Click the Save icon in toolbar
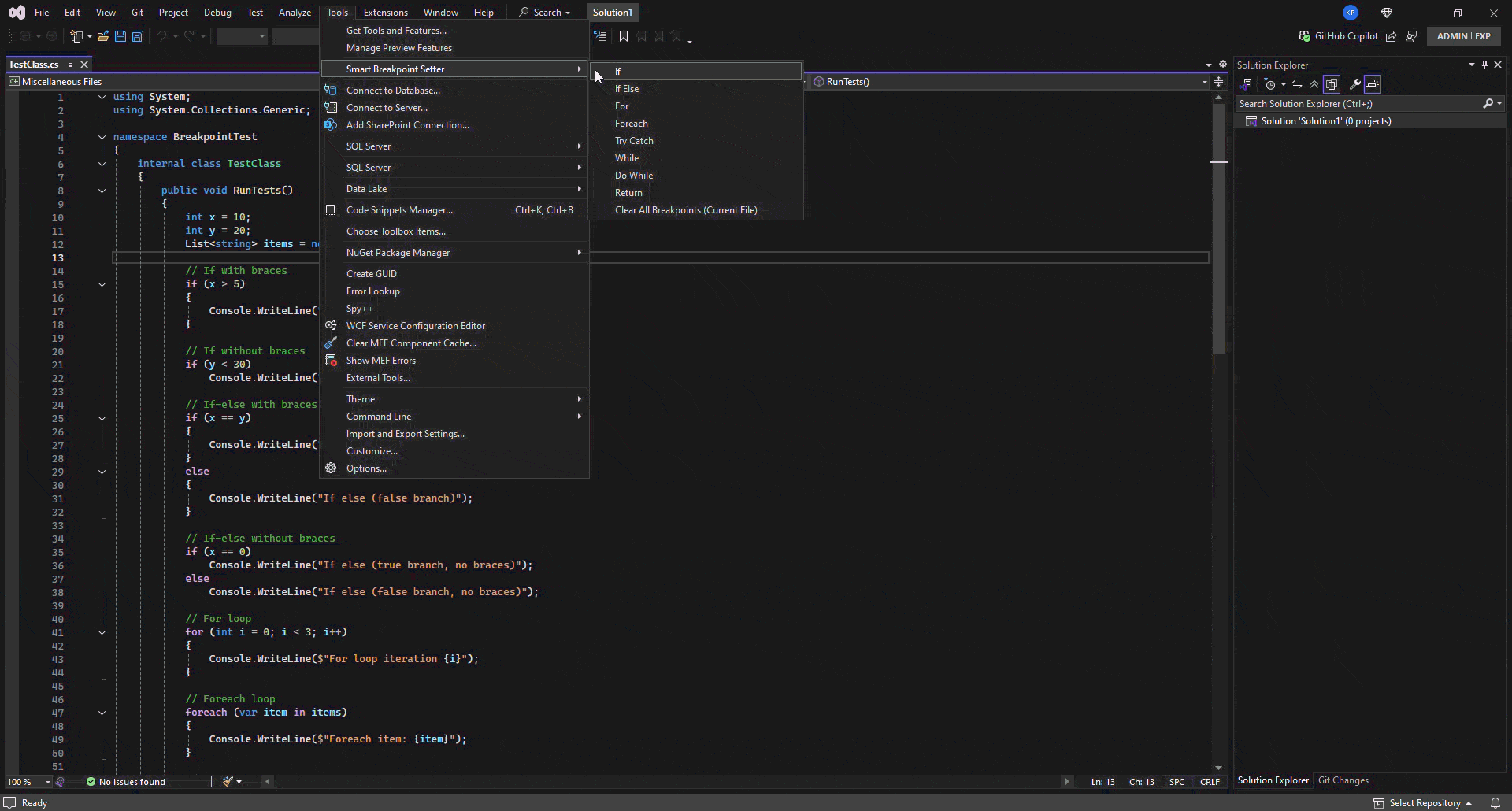The image size is (1512, 811). click(120, 36)
